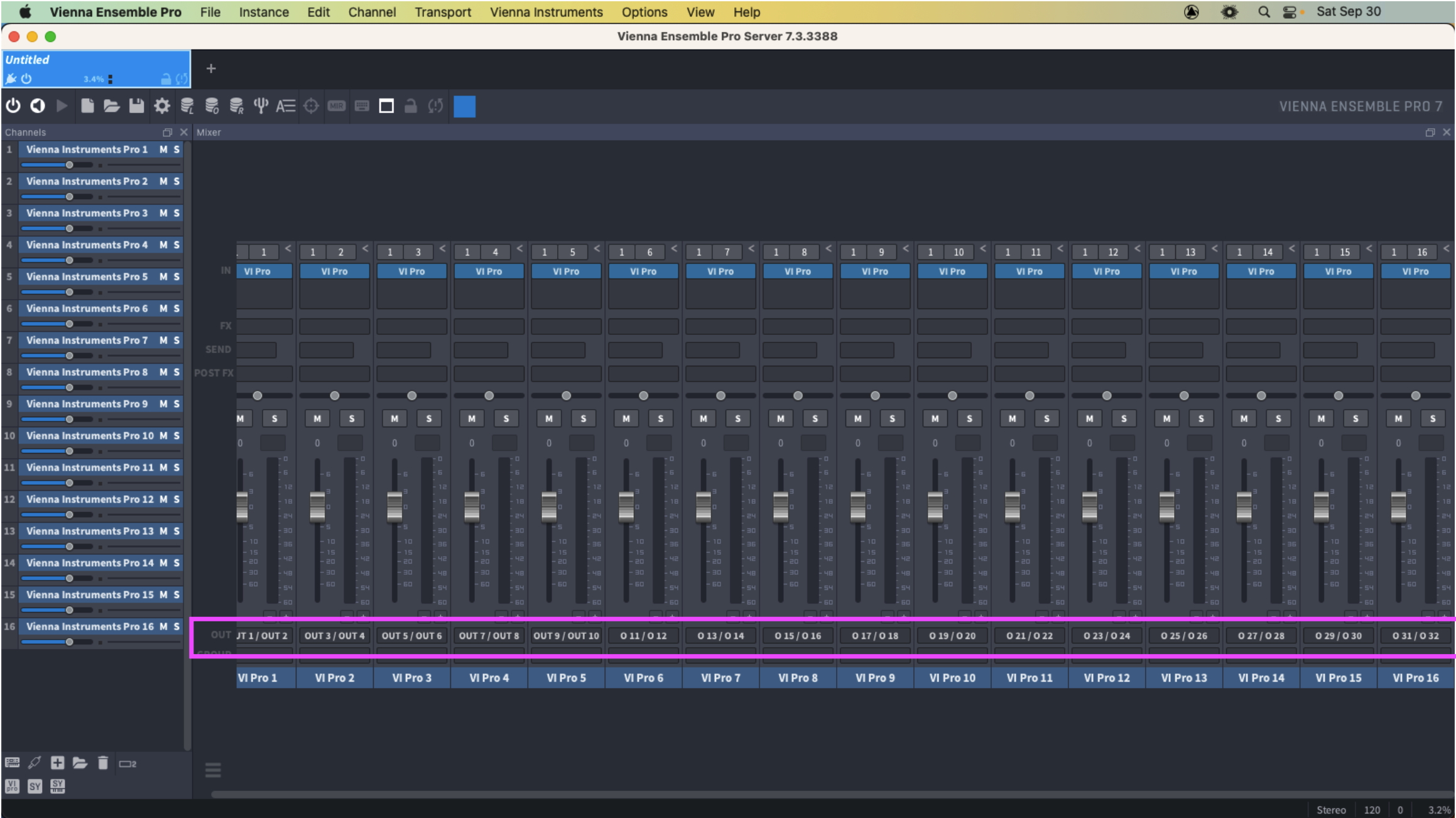The height and width of the screenshot is (818, 1456).
Task: Open the Instance menu
Action: pos(264,12)
